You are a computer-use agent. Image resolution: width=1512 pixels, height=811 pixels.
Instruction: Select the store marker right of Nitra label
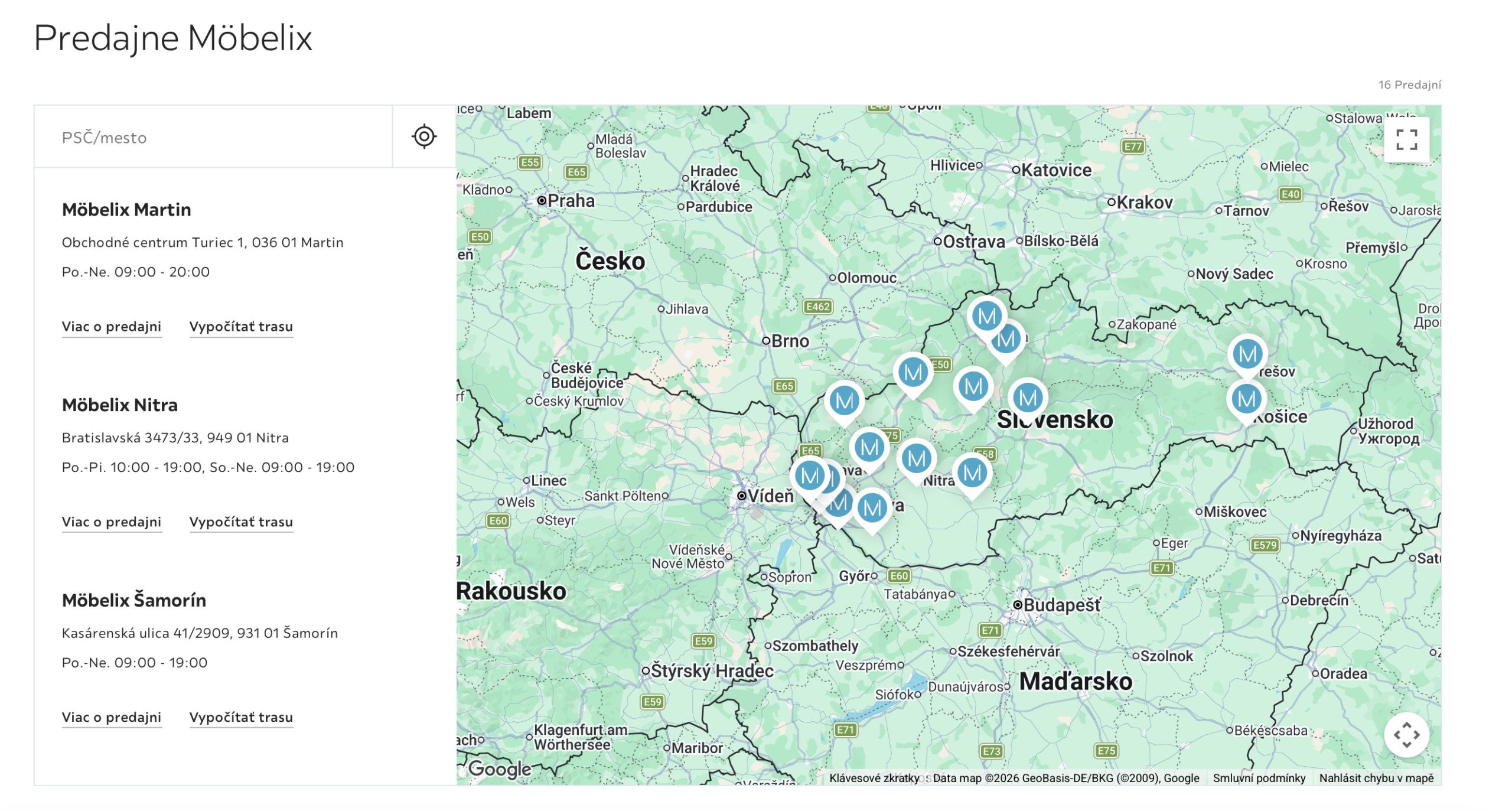[972, 475]
